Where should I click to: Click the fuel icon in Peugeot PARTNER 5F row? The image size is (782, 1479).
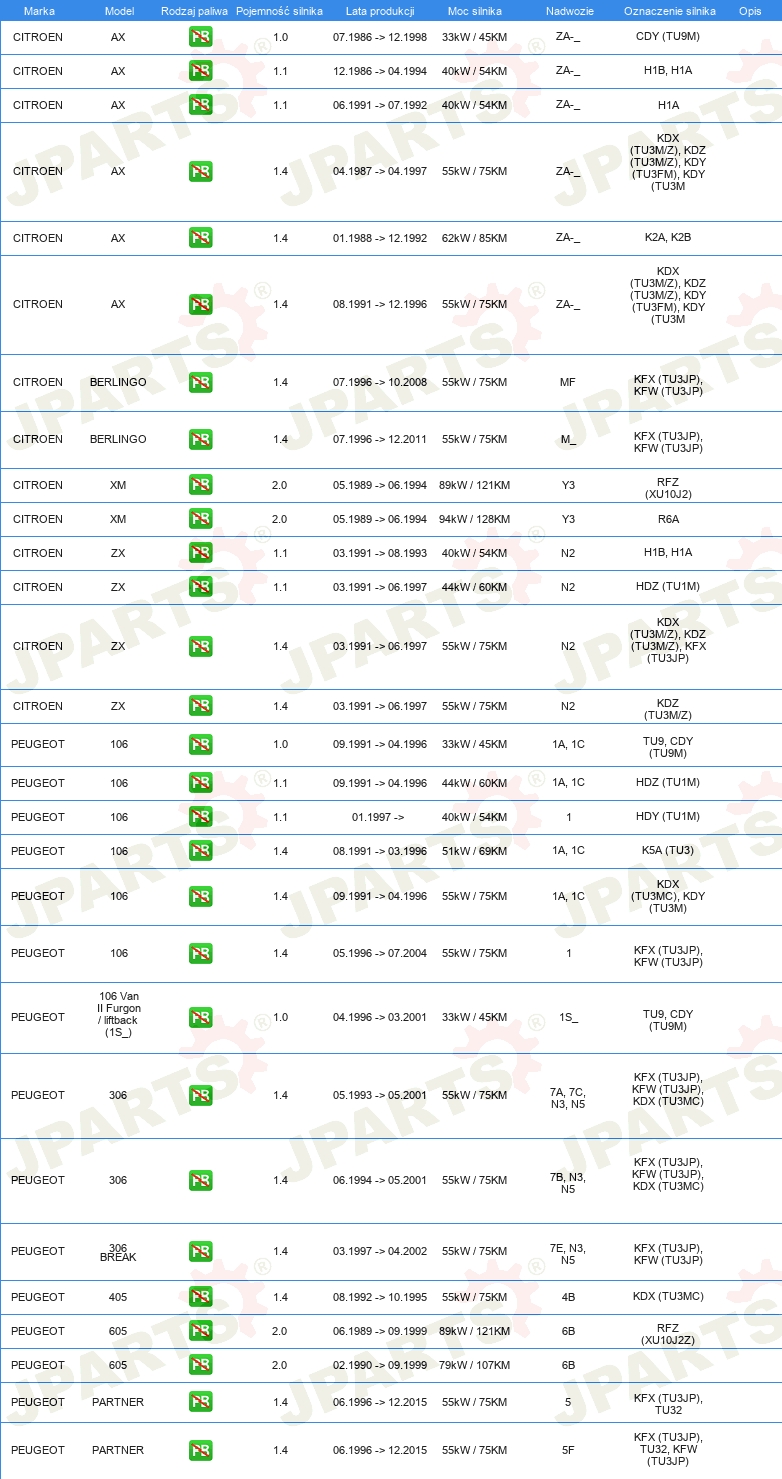[x=200, y=1451]
